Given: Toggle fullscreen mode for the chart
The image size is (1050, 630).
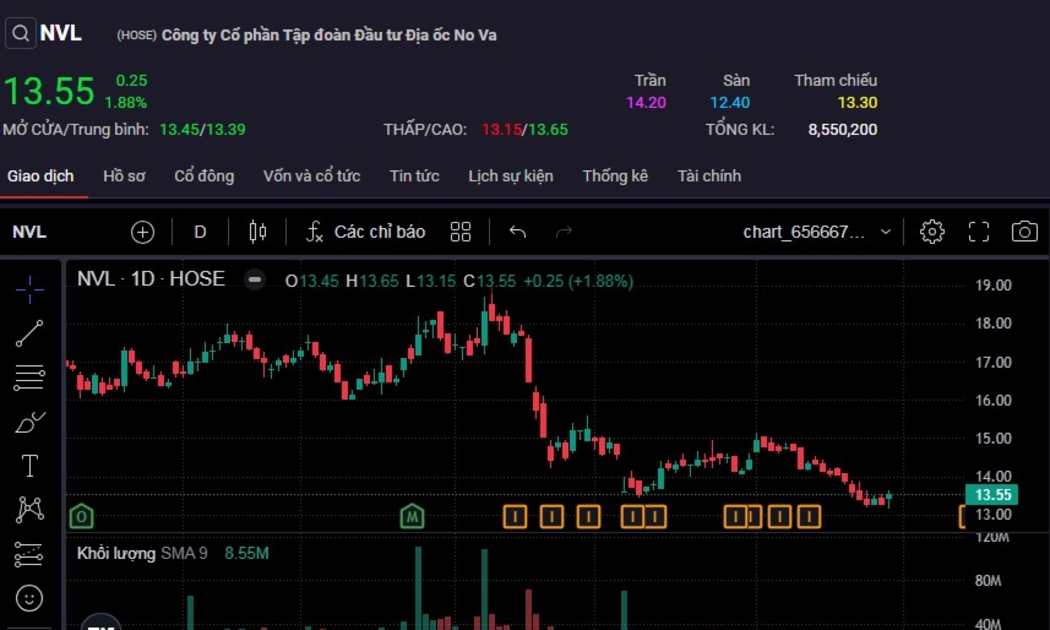Looking at the screenshot, I should click(978, 232).
